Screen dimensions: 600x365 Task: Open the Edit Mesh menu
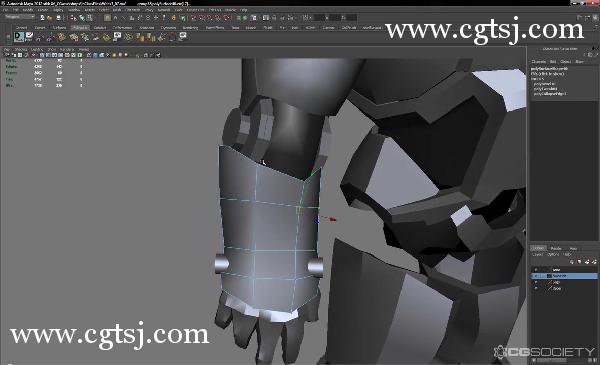click(x=132, y=10)
